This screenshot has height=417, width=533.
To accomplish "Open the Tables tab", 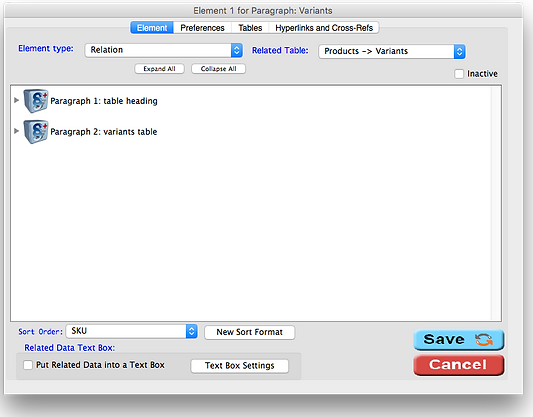I will click(x=250, y=28).
